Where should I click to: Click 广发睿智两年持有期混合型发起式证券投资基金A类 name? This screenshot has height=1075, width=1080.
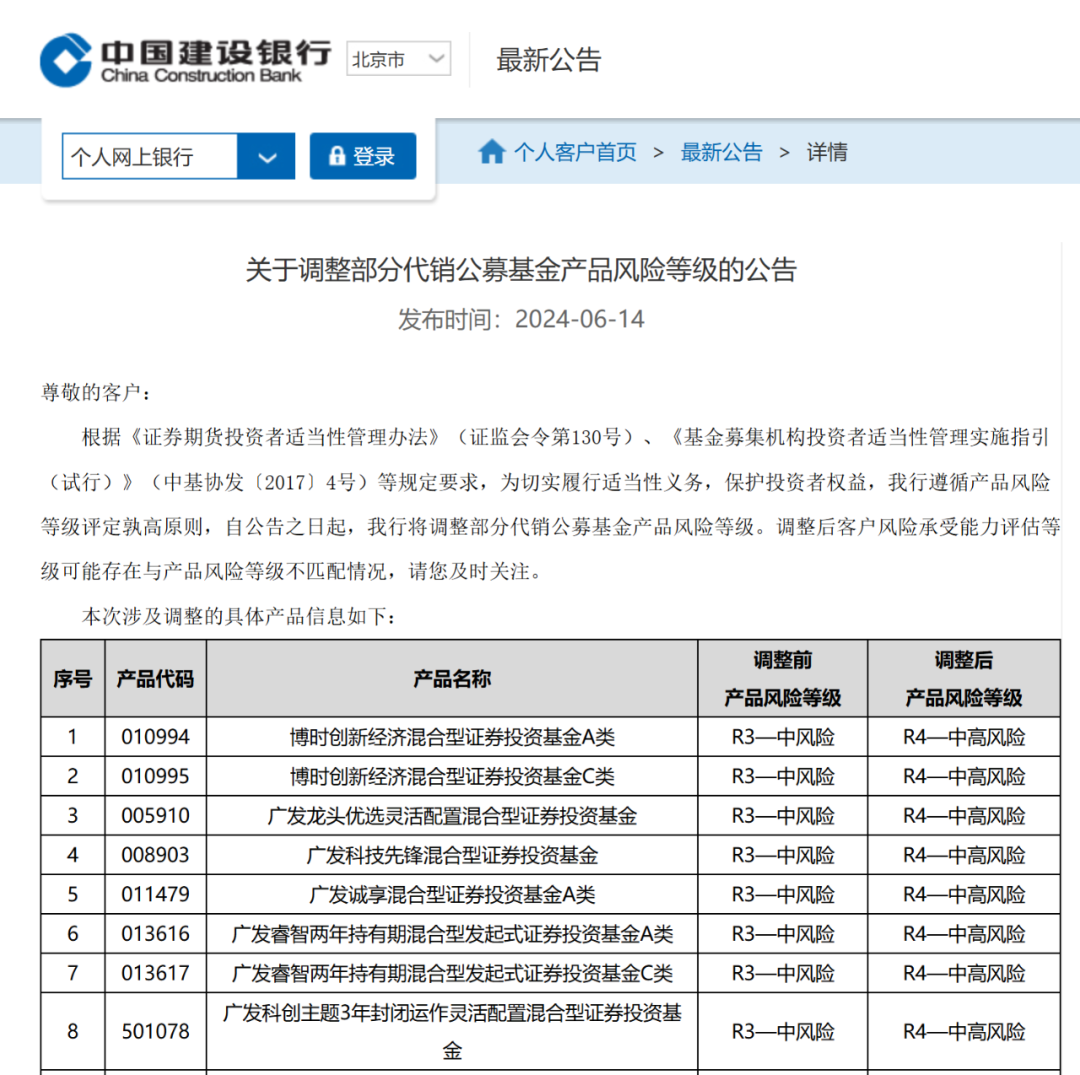[452, 934]
